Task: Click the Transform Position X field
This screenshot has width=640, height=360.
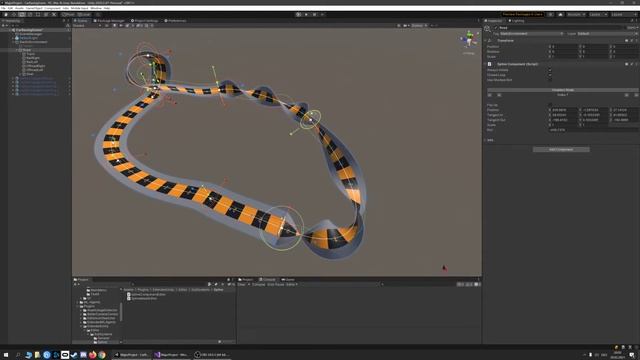Action: pyautogui.click(x=564, y=47)
